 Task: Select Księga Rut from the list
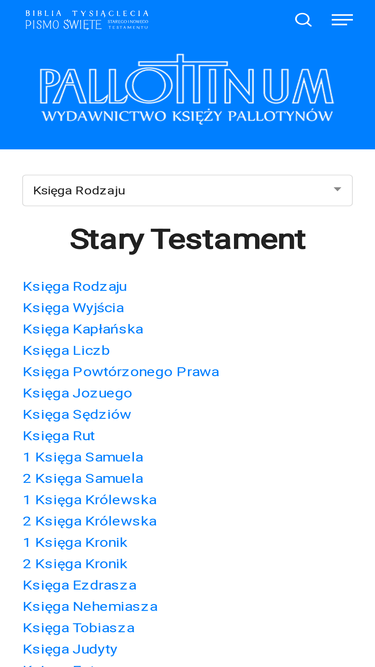[x=59, y=436]
